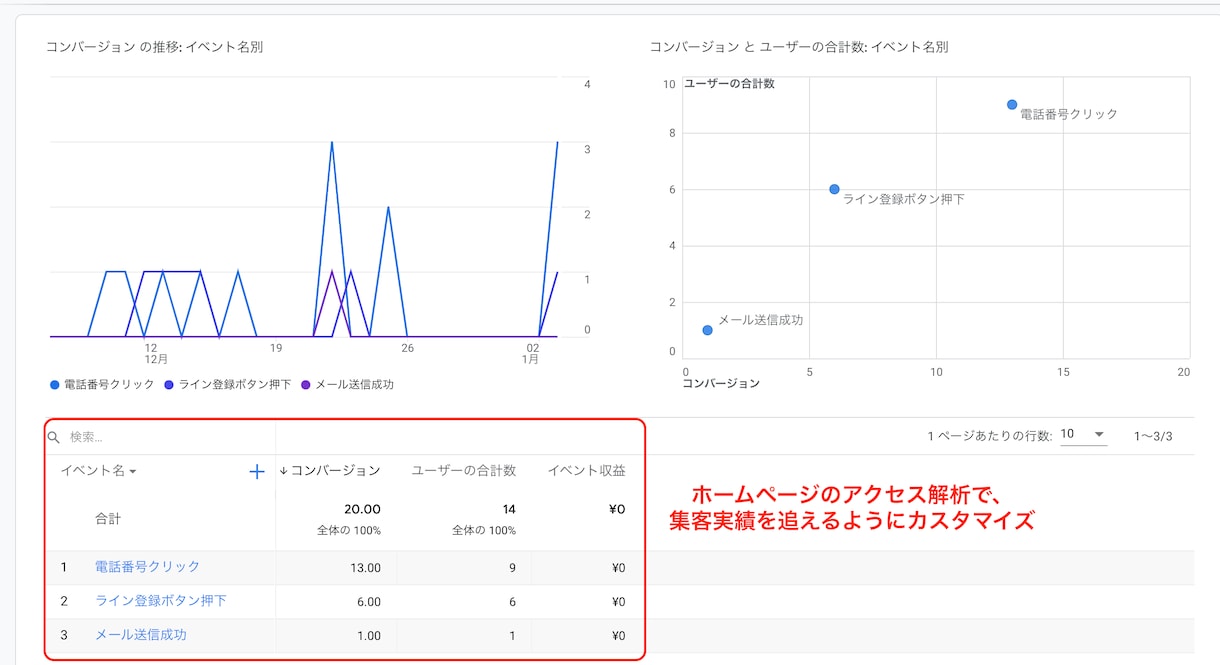Sort by イベント収益 column header

pyautogui.click(x=586, y=470)
